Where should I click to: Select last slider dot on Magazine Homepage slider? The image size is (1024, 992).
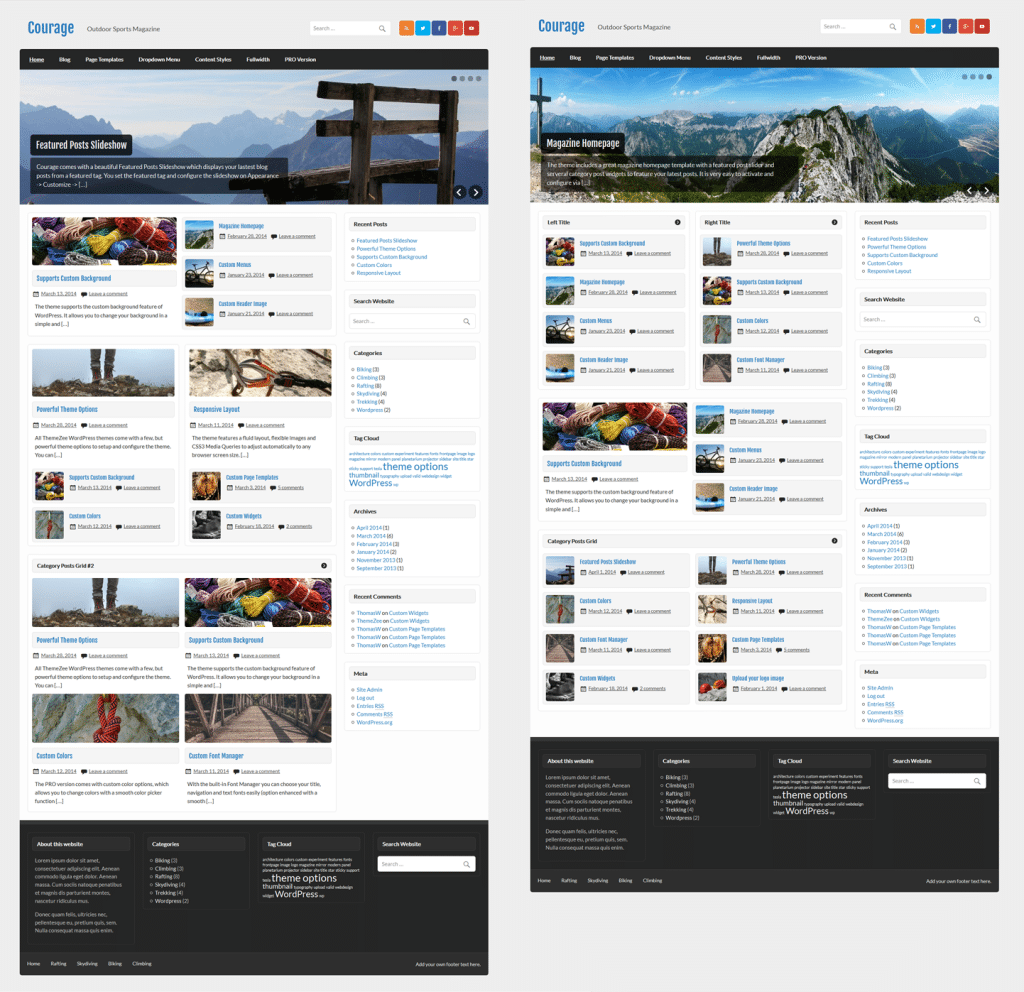pos(989,76)
